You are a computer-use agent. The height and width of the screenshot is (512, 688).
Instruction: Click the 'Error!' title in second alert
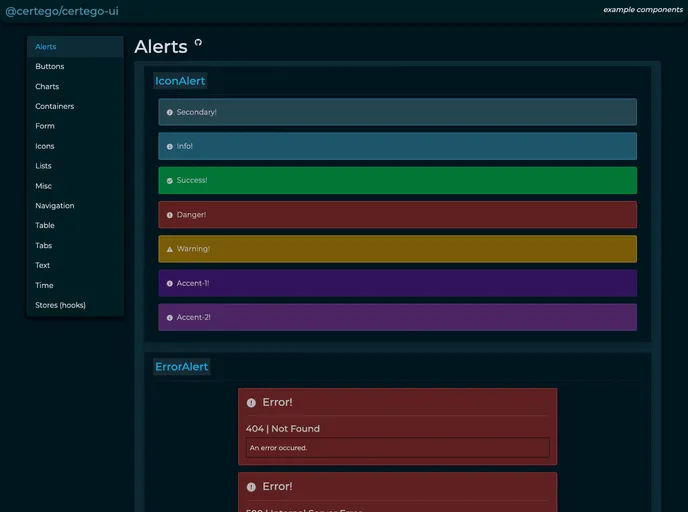pos(277,487)
